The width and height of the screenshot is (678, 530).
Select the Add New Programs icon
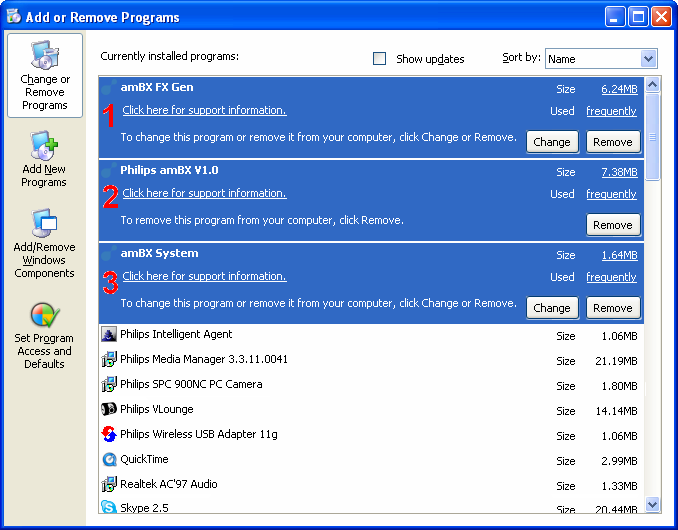(x=44, y=145)
